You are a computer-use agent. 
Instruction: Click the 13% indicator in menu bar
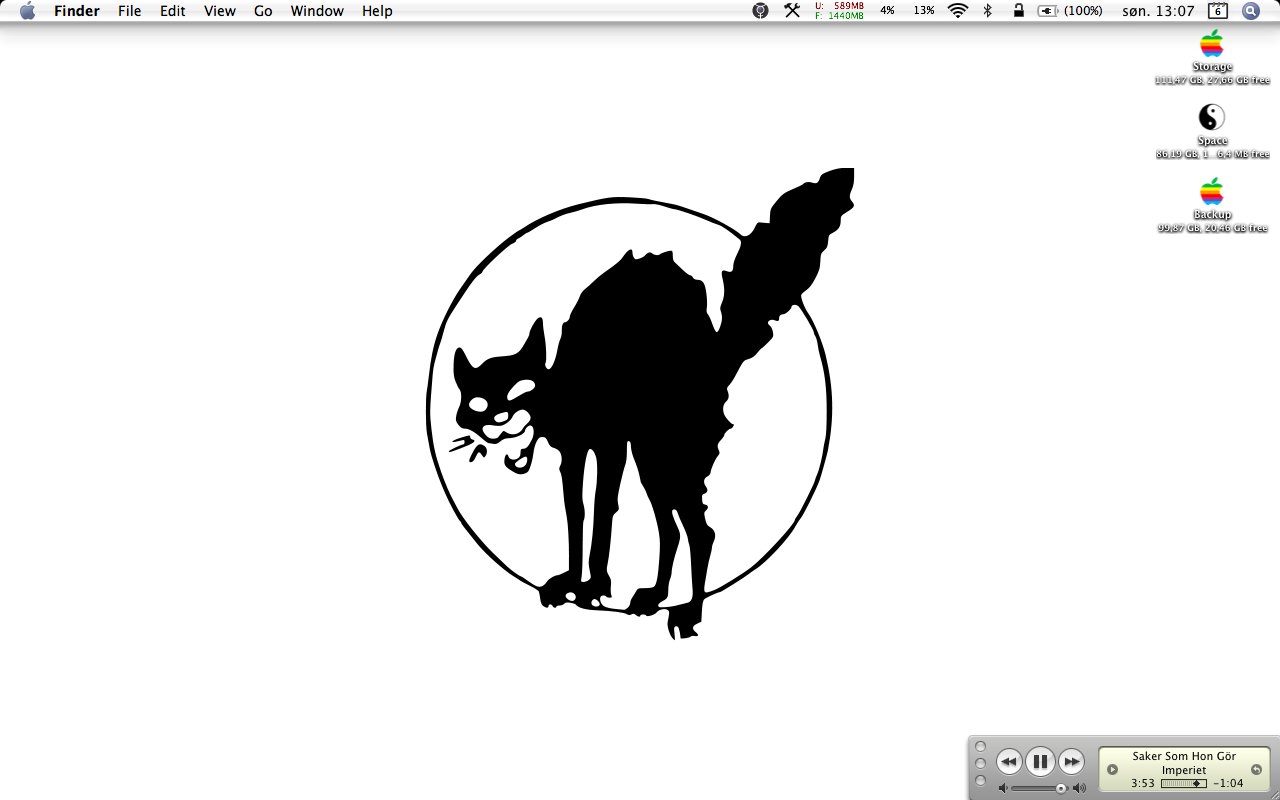(x=924, y=11)
